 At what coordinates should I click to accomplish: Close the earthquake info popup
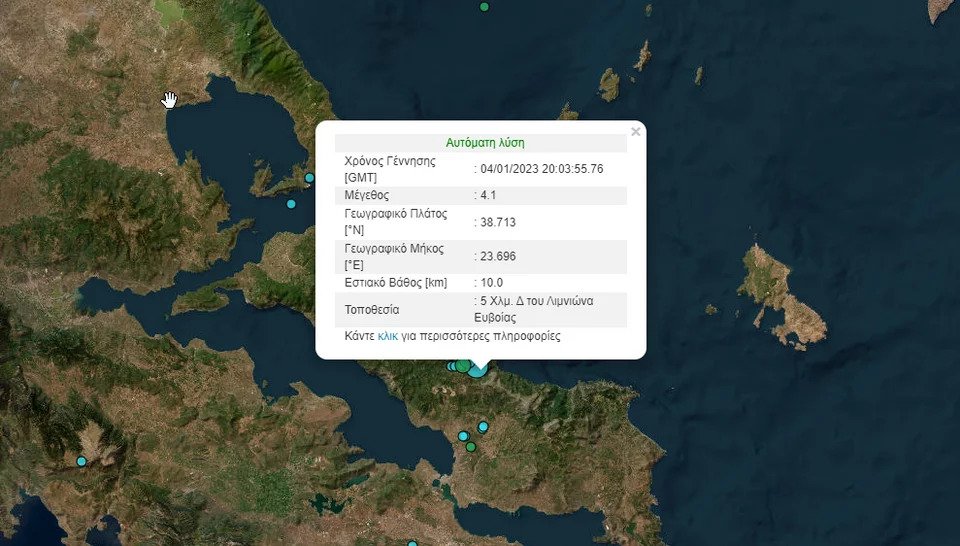tap(635, 132)
